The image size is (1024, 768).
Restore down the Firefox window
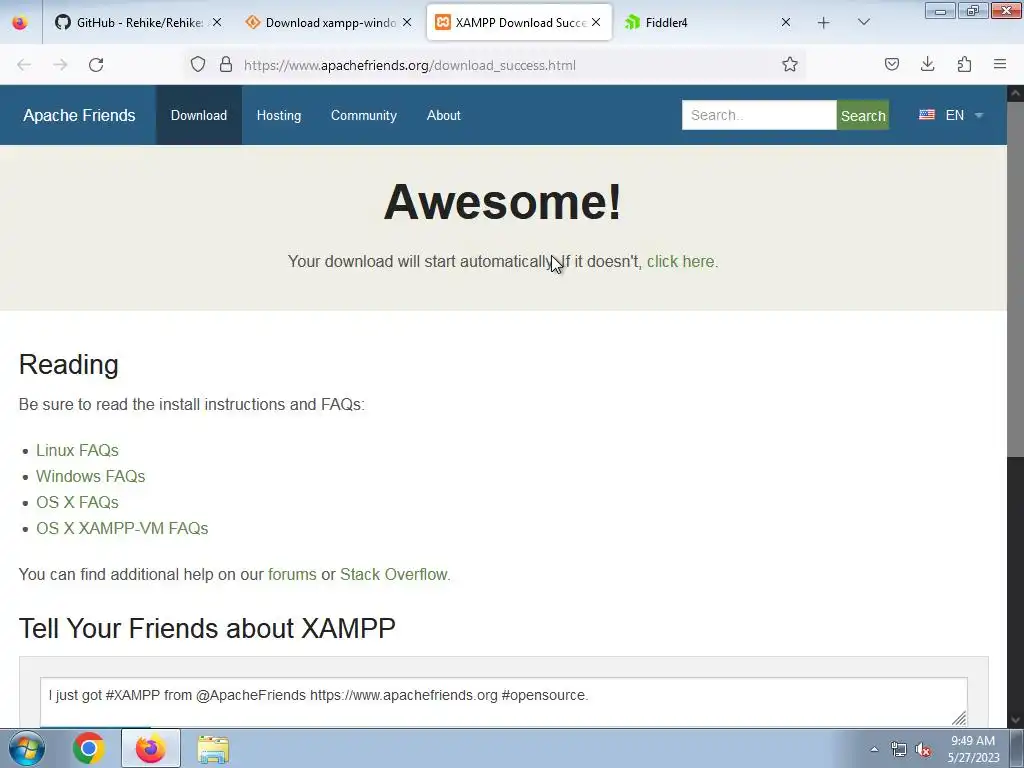point(973,11)
